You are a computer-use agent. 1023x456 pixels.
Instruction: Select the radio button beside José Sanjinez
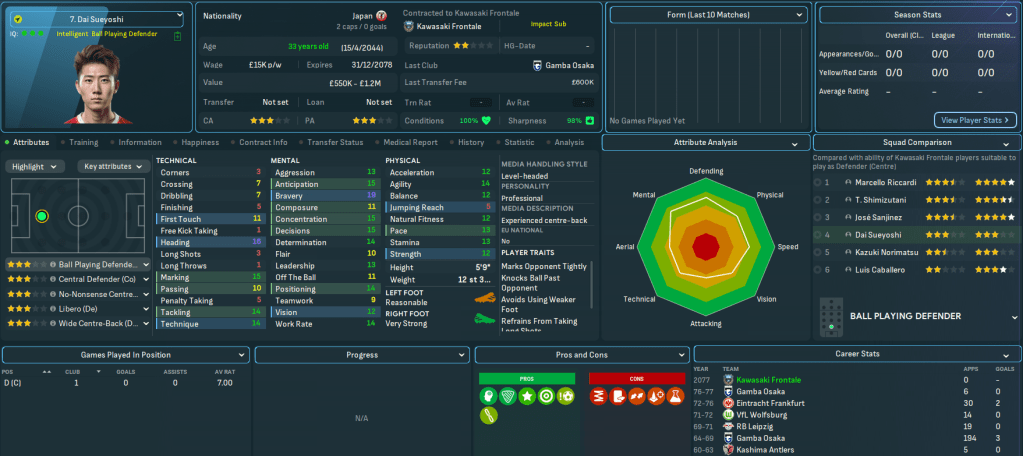[817, 217]
